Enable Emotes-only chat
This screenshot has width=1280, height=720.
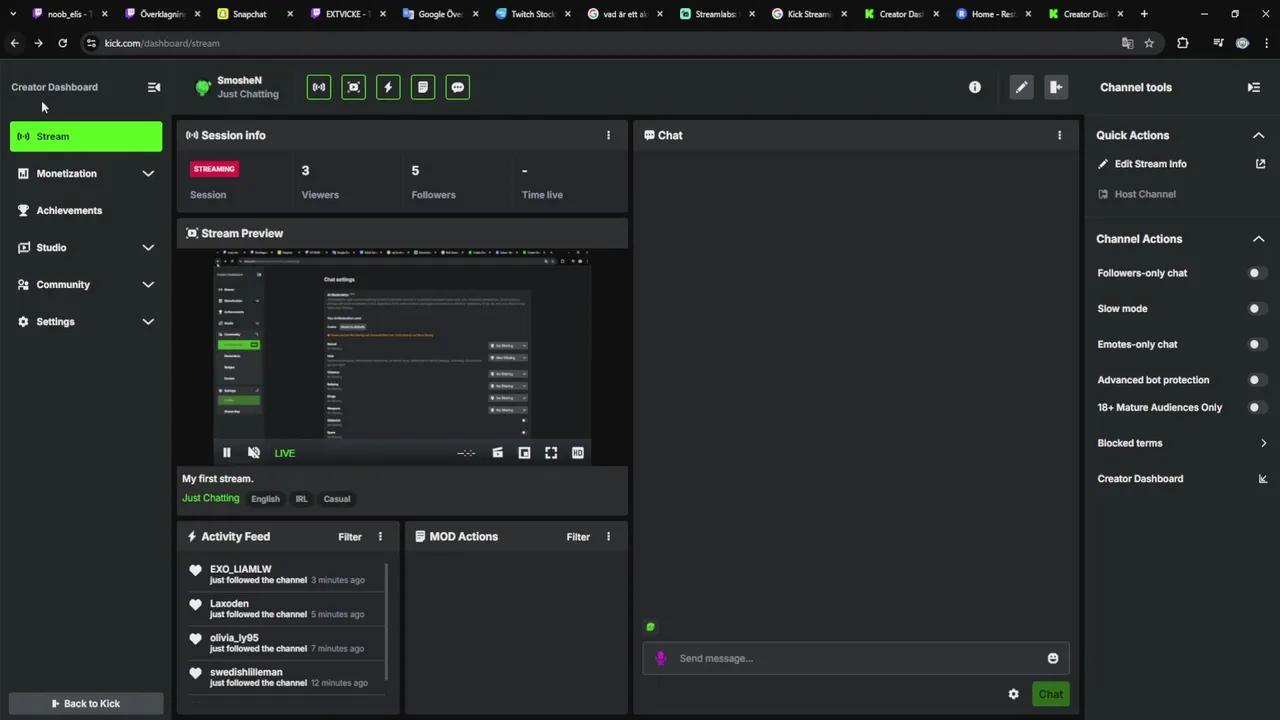click(1258, 344)
